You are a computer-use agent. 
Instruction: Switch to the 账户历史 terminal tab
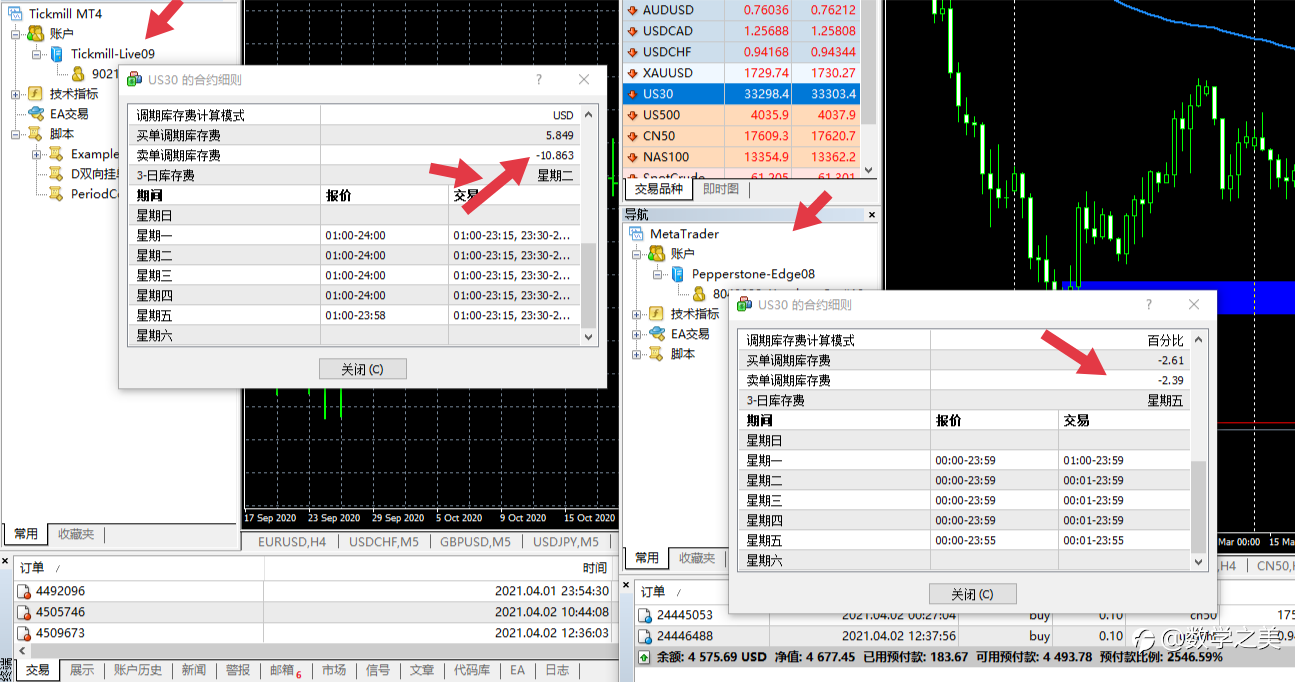click(138, 670)
